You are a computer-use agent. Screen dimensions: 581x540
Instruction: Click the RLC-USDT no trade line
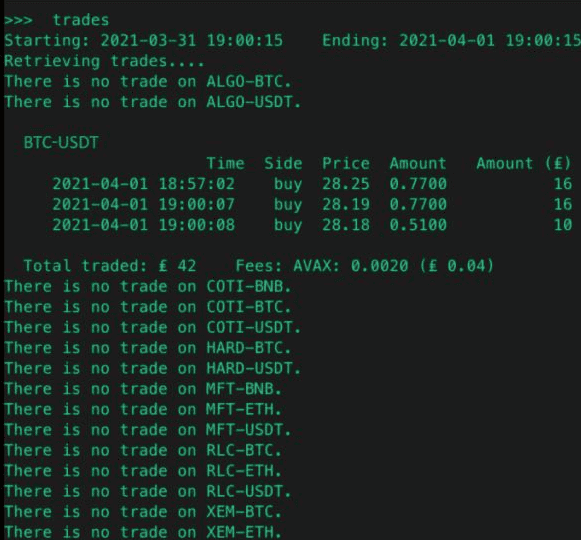pyautogui.click(x=148, y=491)
